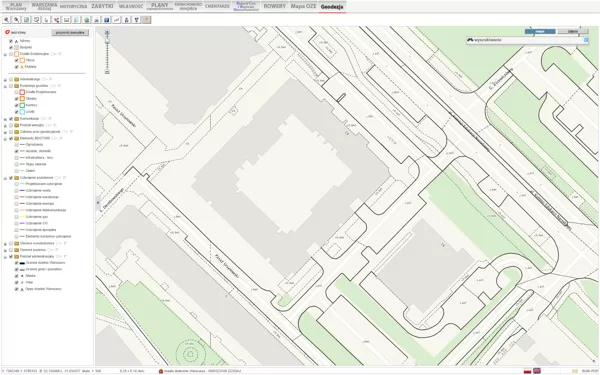Uncheck Granice dzielnic Warszawy checkbox
Screen dimensions: 600x375
click(16, 263)
